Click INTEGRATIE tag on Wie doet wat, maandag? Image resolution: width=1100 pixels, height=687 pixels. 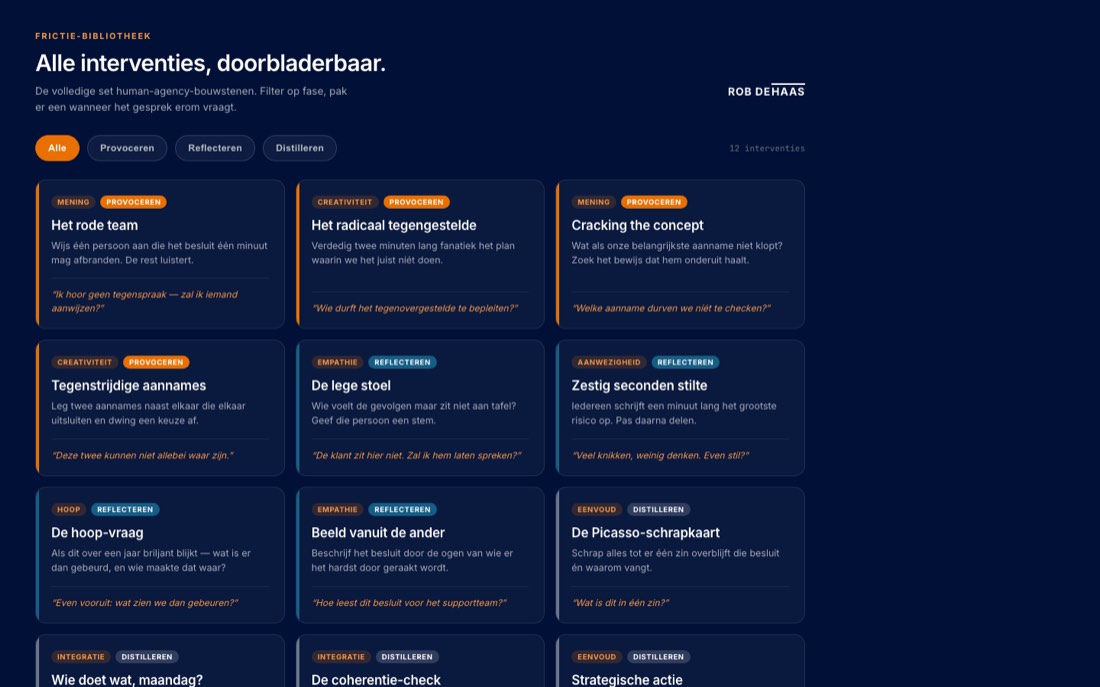coord(81,657)
